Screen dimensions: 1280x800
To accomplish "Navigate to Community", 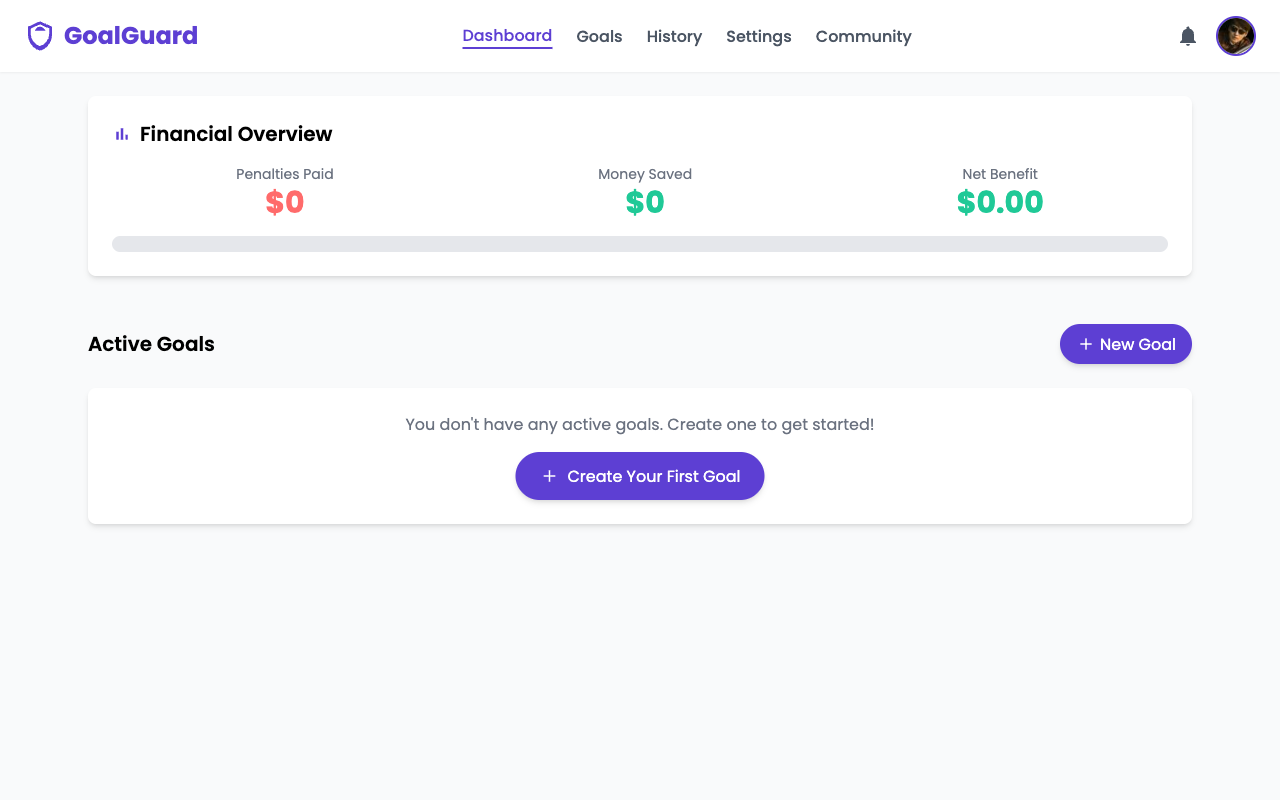I will [x=863, y=36].
